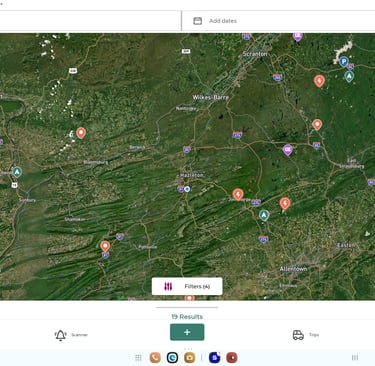Select the orange location pin north of East Stroudsburg
This screenshot has height=366, width=375.
[317, 125]
